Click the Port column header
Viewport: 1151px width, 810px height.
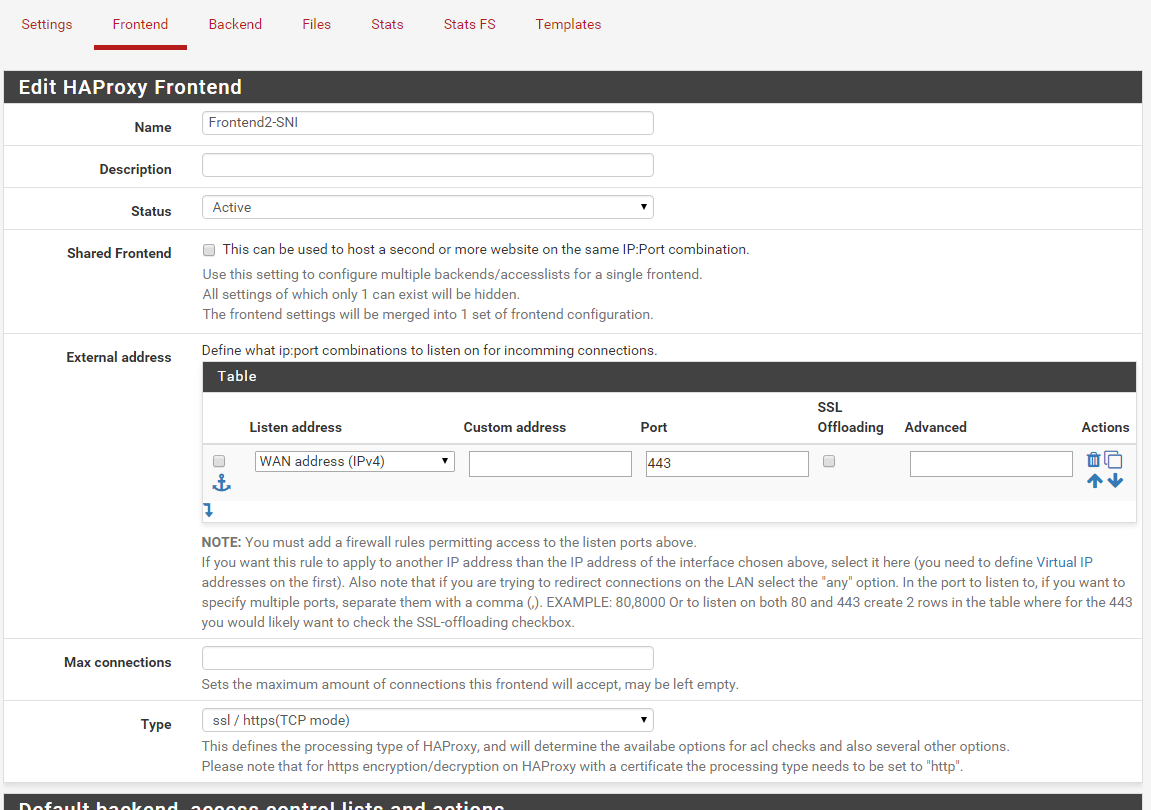(x=653, y=427)
